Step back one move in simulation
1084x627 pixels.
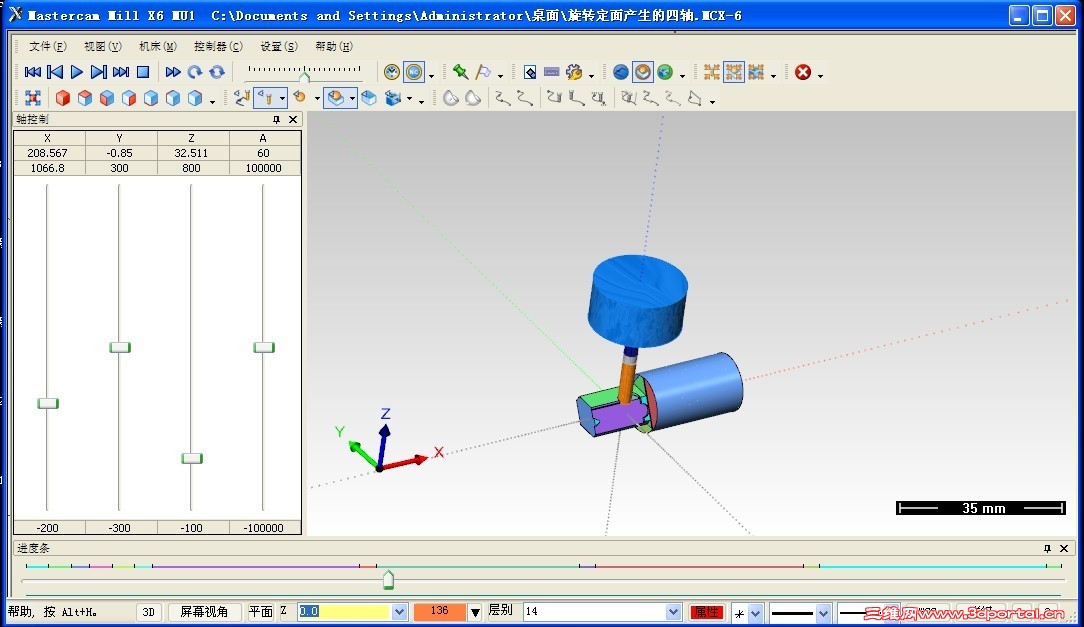(x=55, y=72)
